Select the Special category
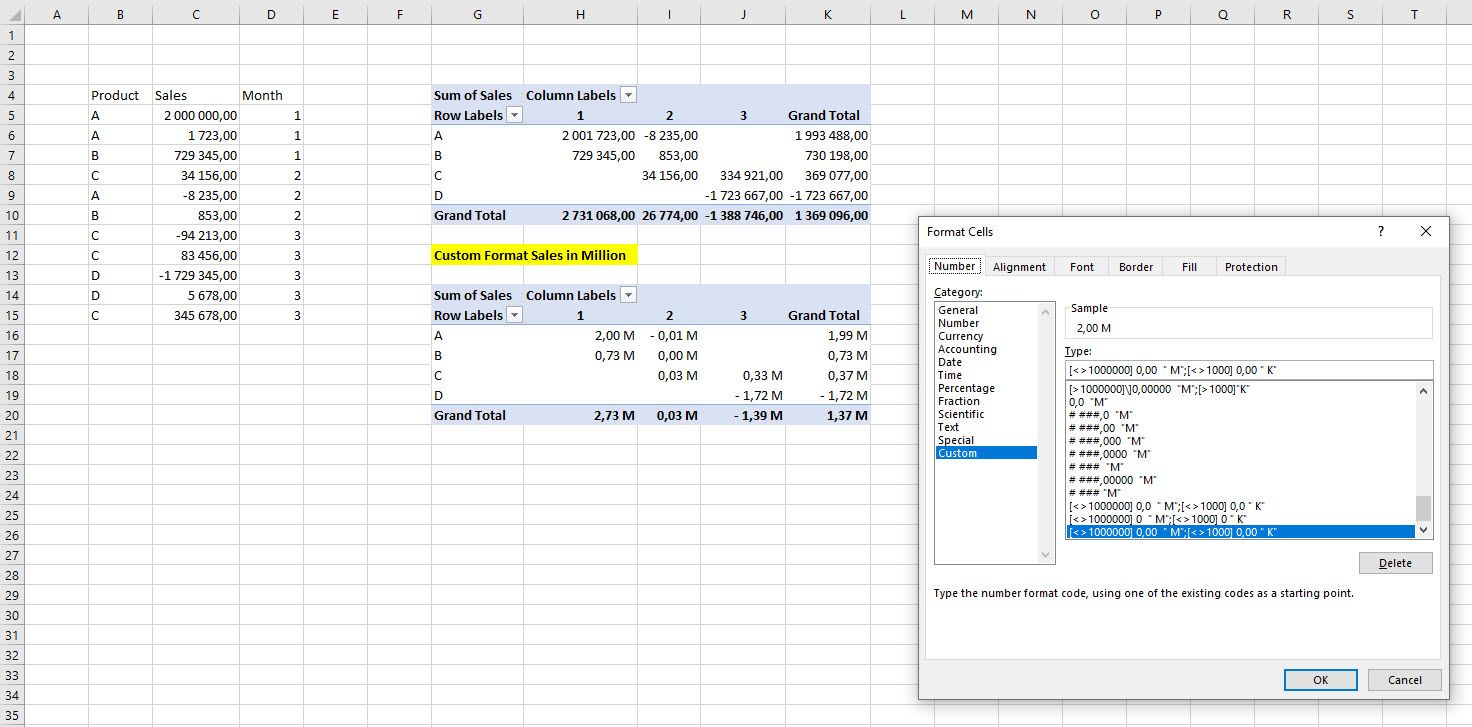 coord(985,440)
